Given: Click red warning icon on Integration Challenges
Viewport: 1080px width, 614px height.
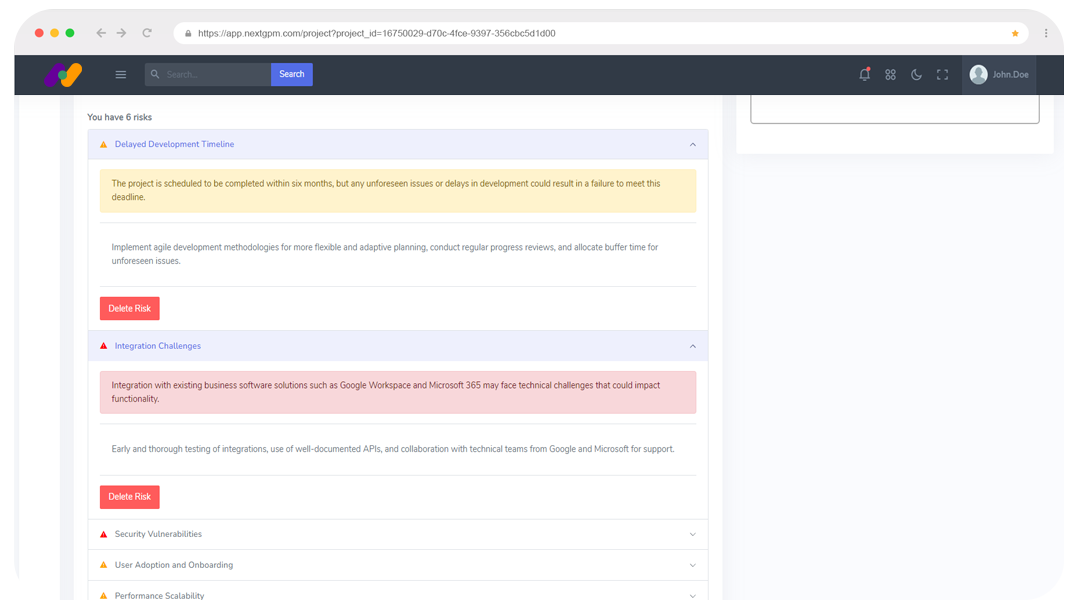Looking at the screenshot, I should click(x=103, y=346).
